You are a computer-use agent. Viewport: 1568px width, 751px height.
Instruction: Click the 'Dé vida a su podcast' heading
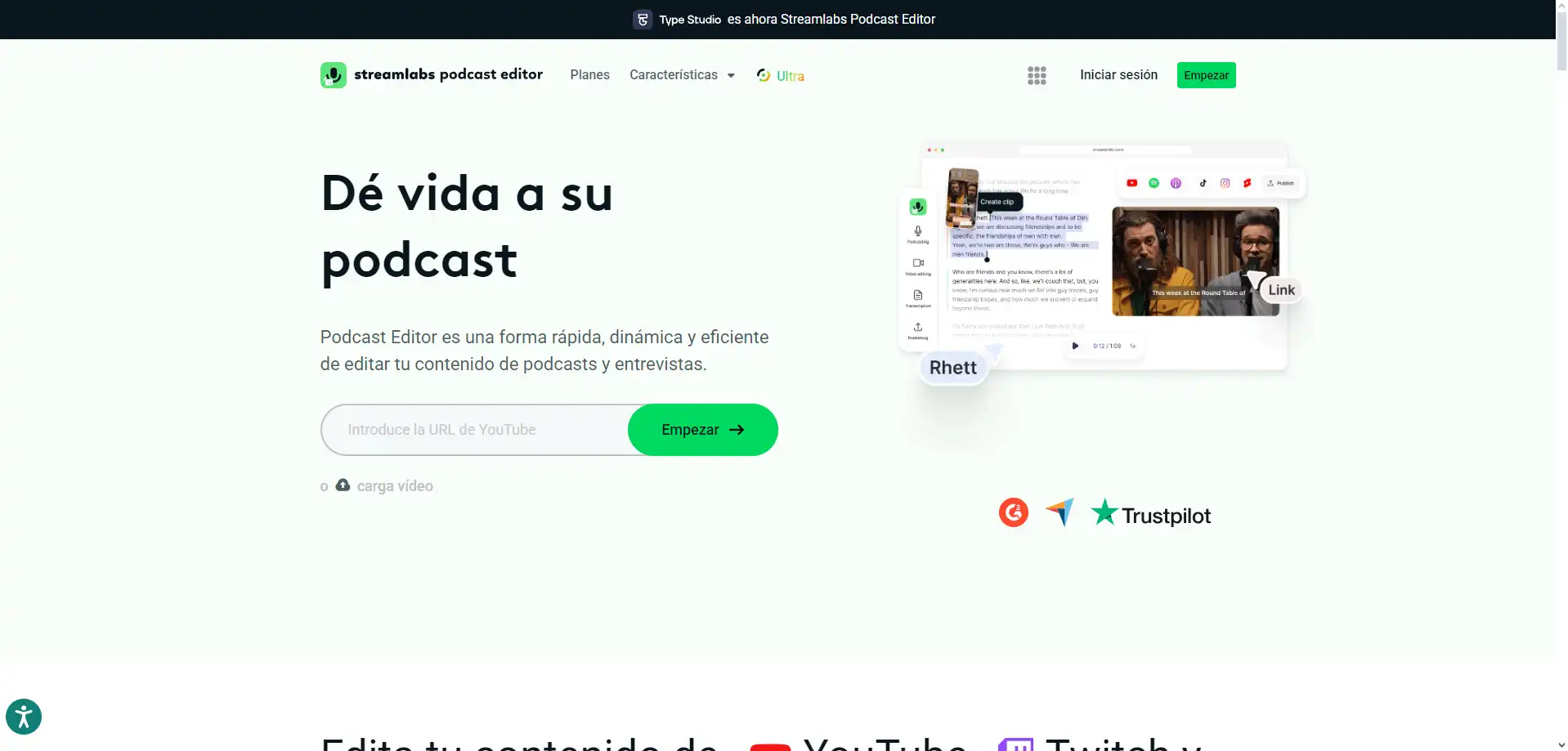(x=467, y=226)
